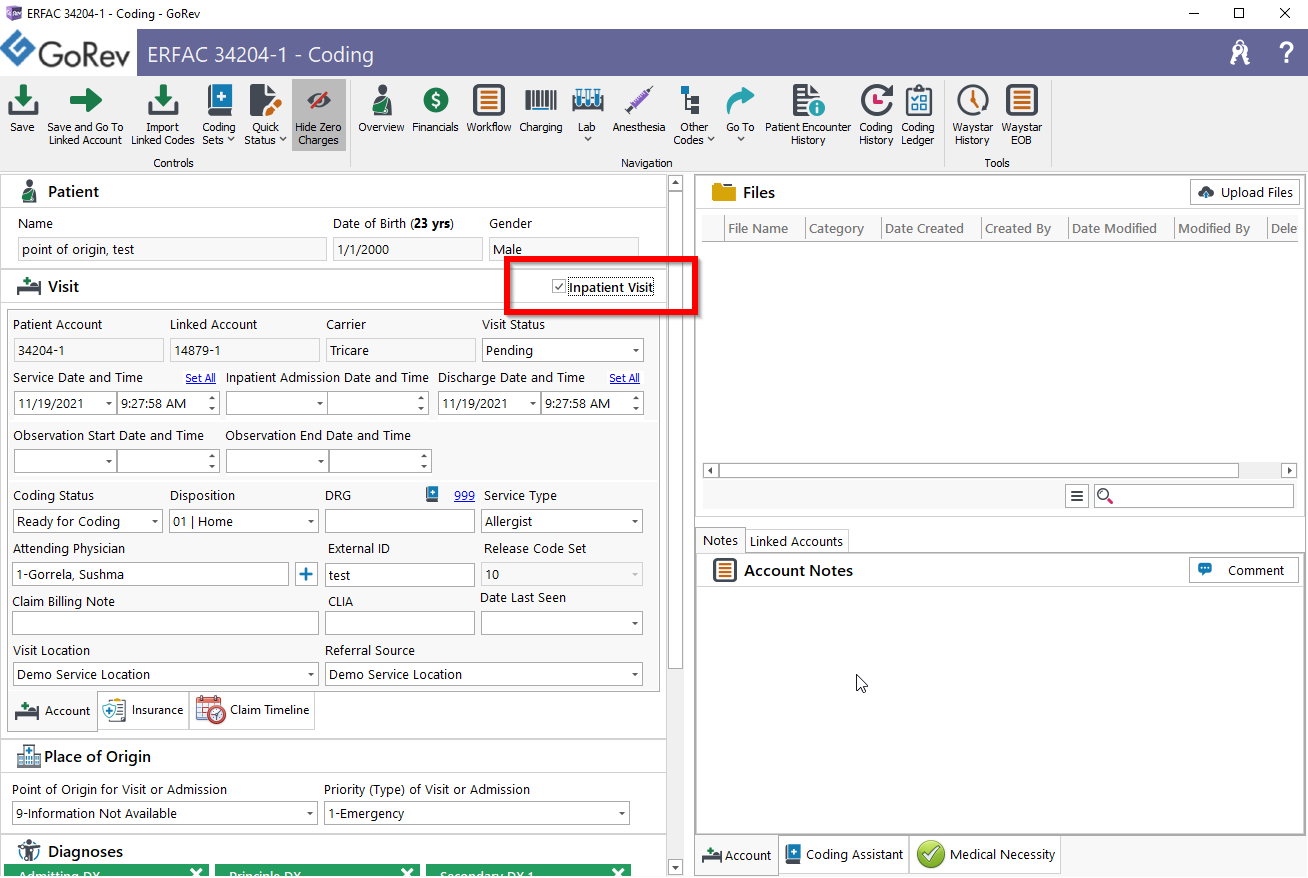Click the help question mark icon
1308x878 pixels.
coord(1286,53)
